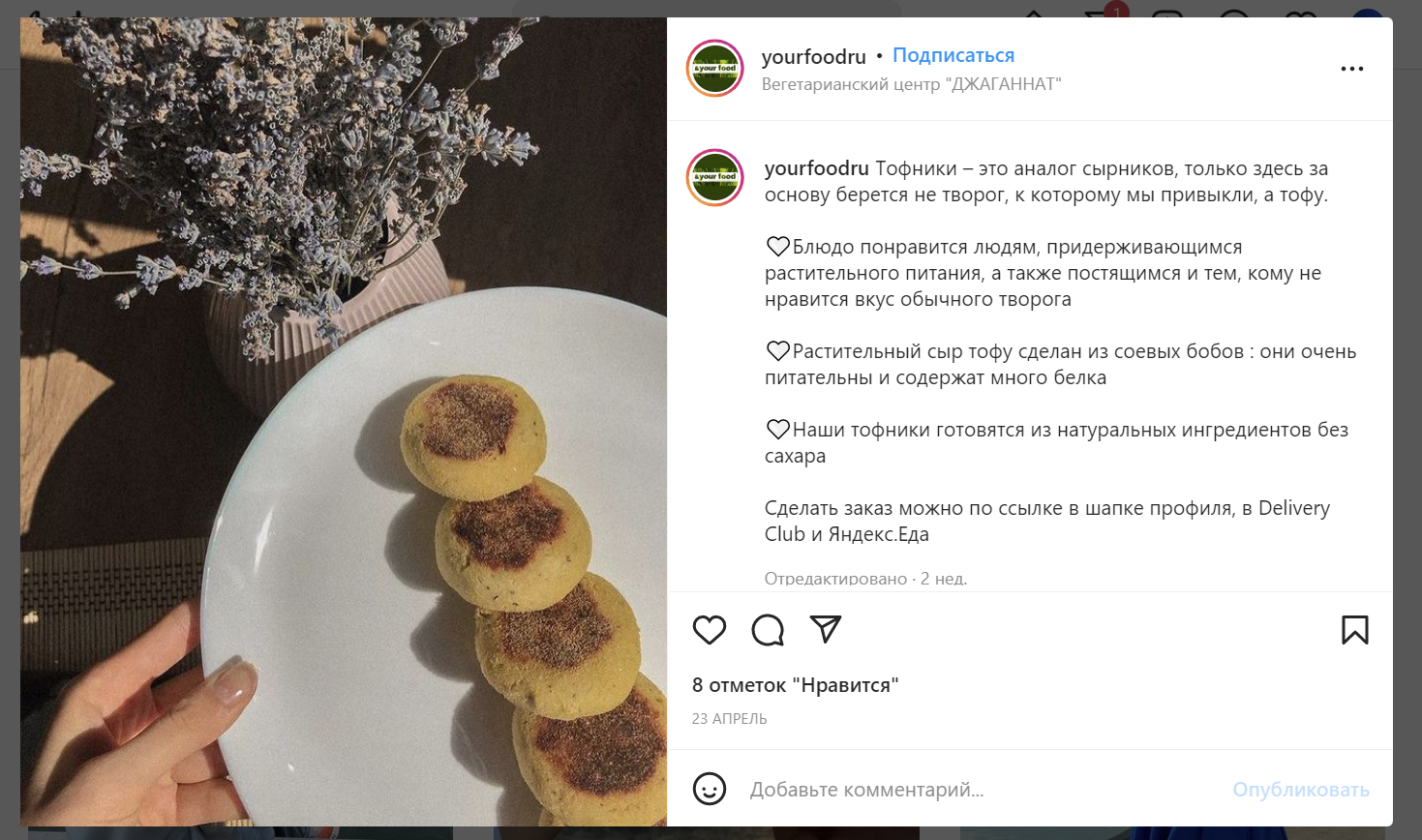The image size is (1422, 840).
Task: View who liked via 8 отметок "Нравится"
Action: (x=795, y=685)
